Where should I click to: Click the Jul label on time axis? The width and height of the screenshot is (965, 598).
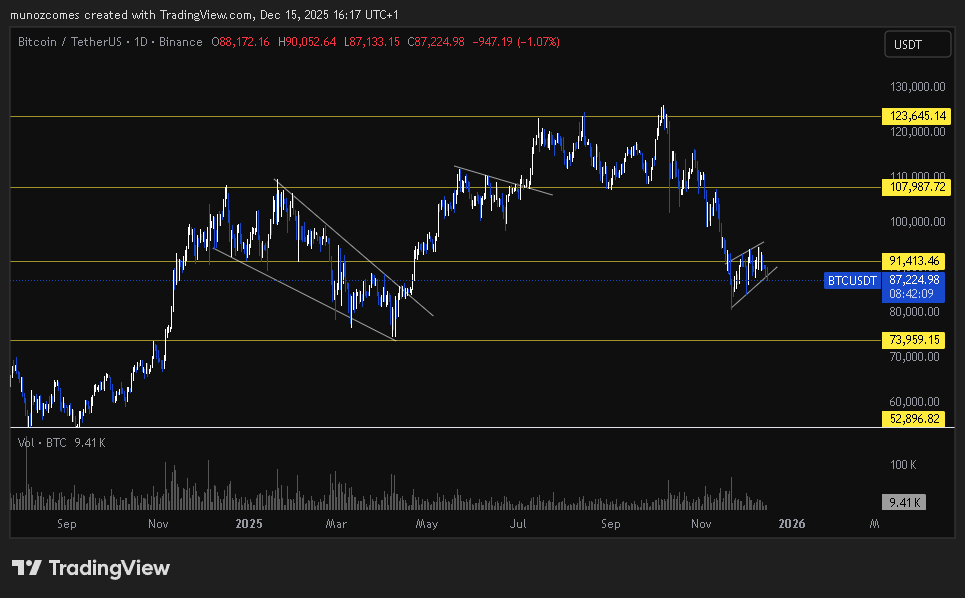coord(518,524)
